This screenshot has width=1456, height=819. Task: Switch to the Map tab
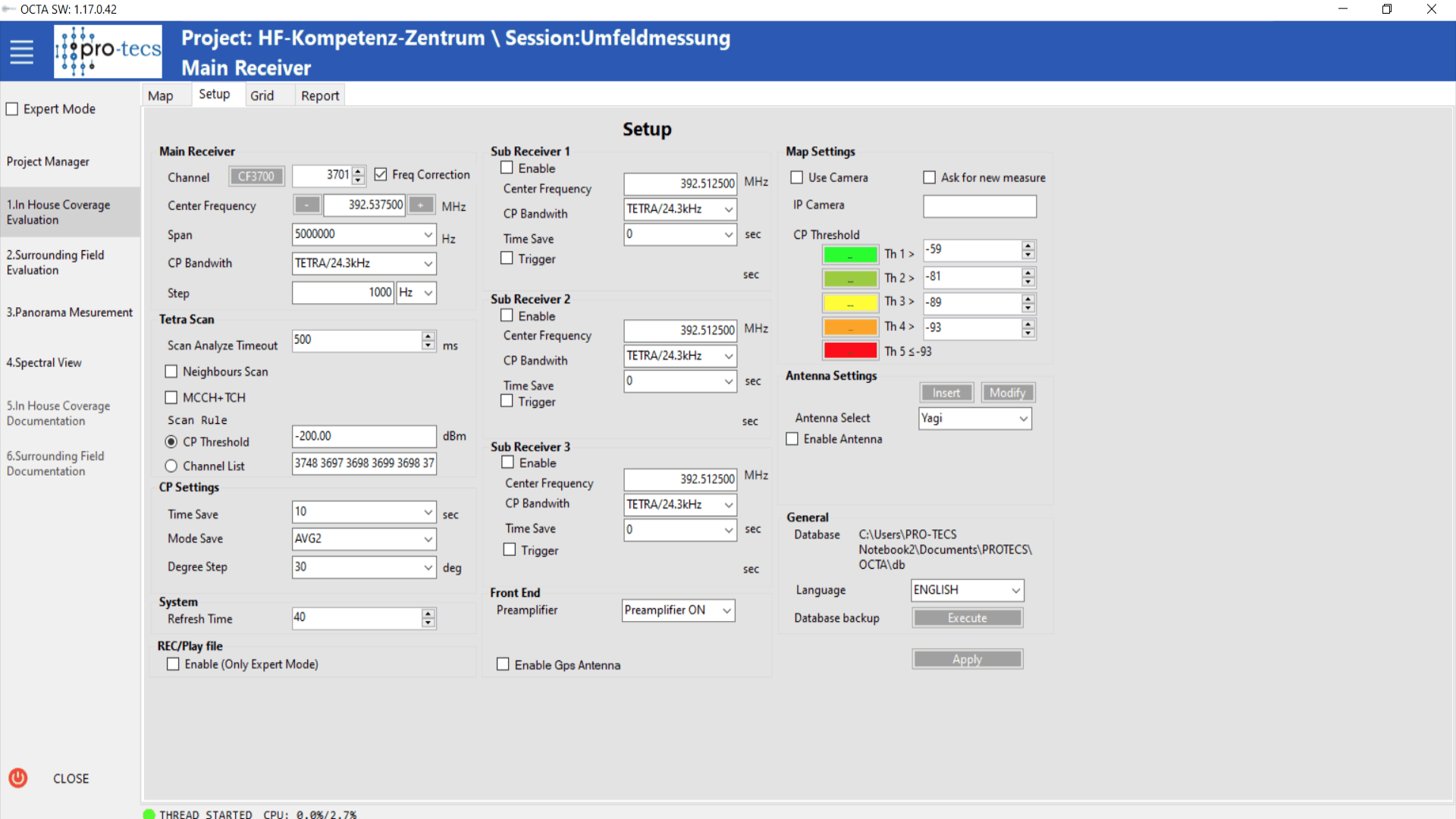pos(161,96)
